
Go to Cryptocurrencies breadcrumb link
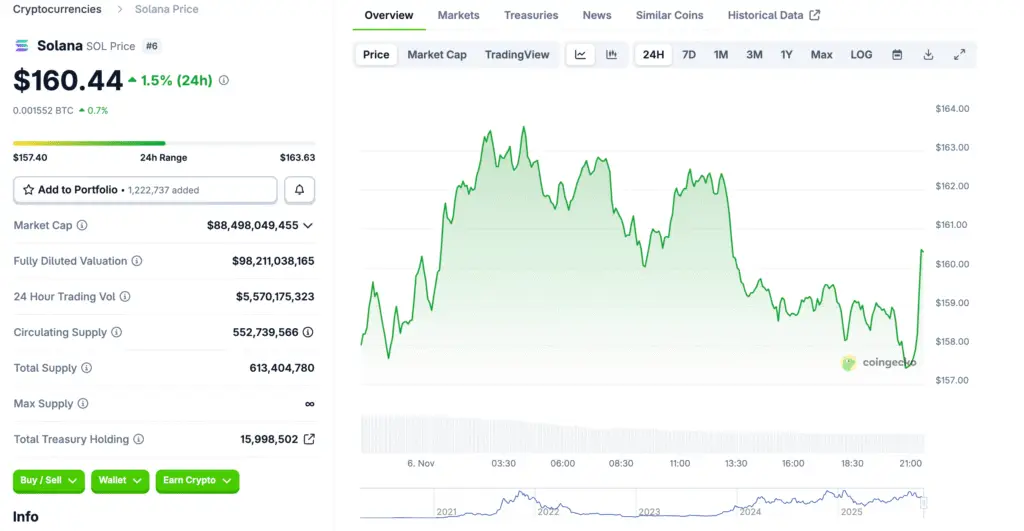pyautogui.click(x=57, y=9)
